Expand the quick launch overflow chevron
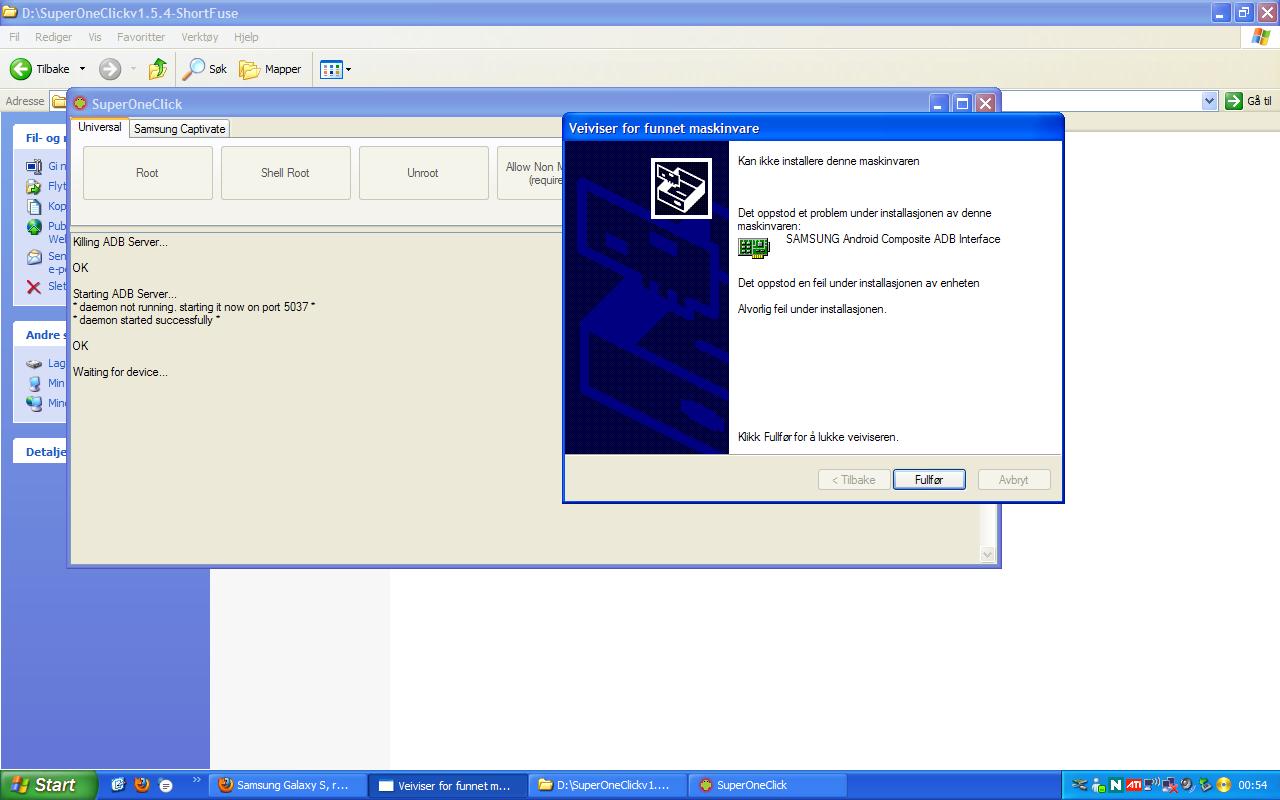 (x=196, y=780)
